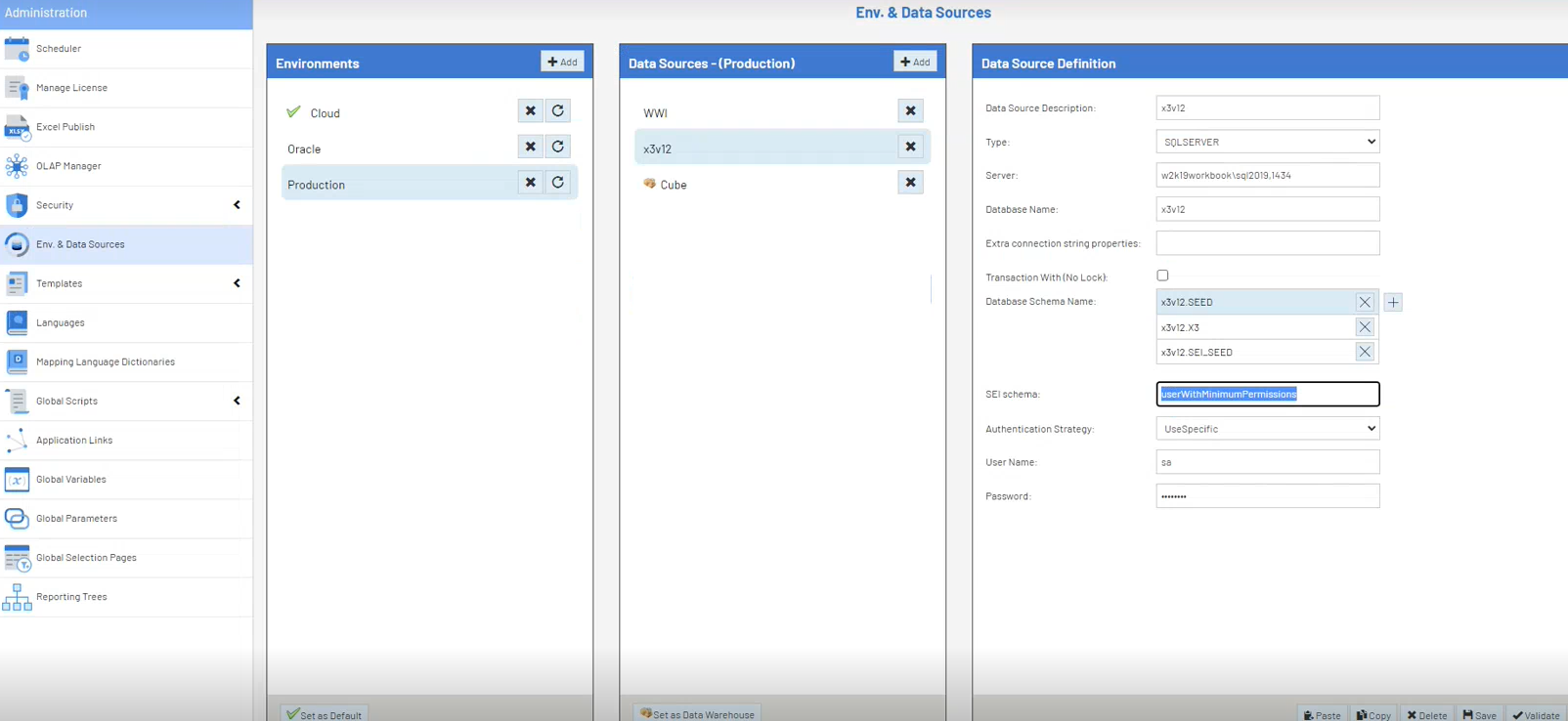This screenshot has height=721, width=1568.
Task: Toggle Transaction With (No Lock) checkbox
Action: coord(1162,276)
